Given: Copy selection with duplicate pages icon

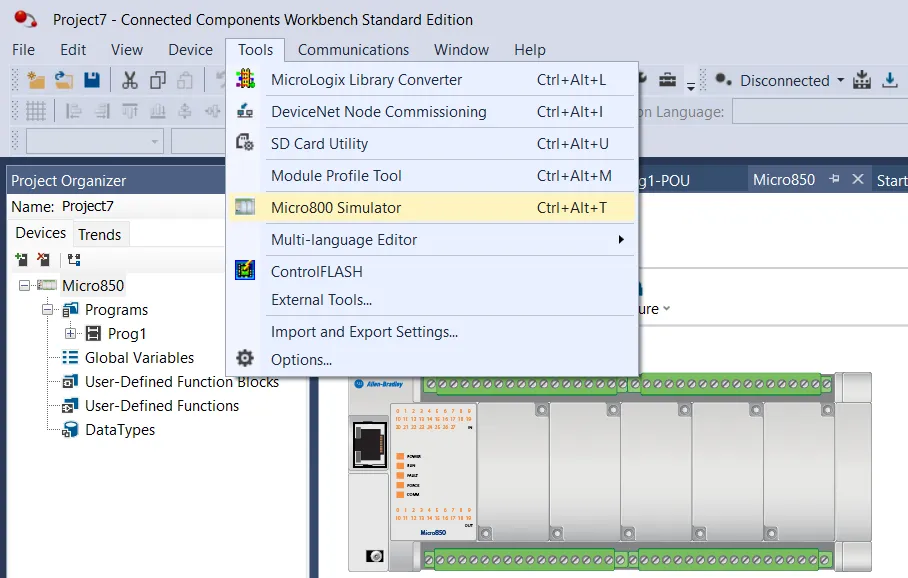Looking at the screenshot, I should pos(158,80).
